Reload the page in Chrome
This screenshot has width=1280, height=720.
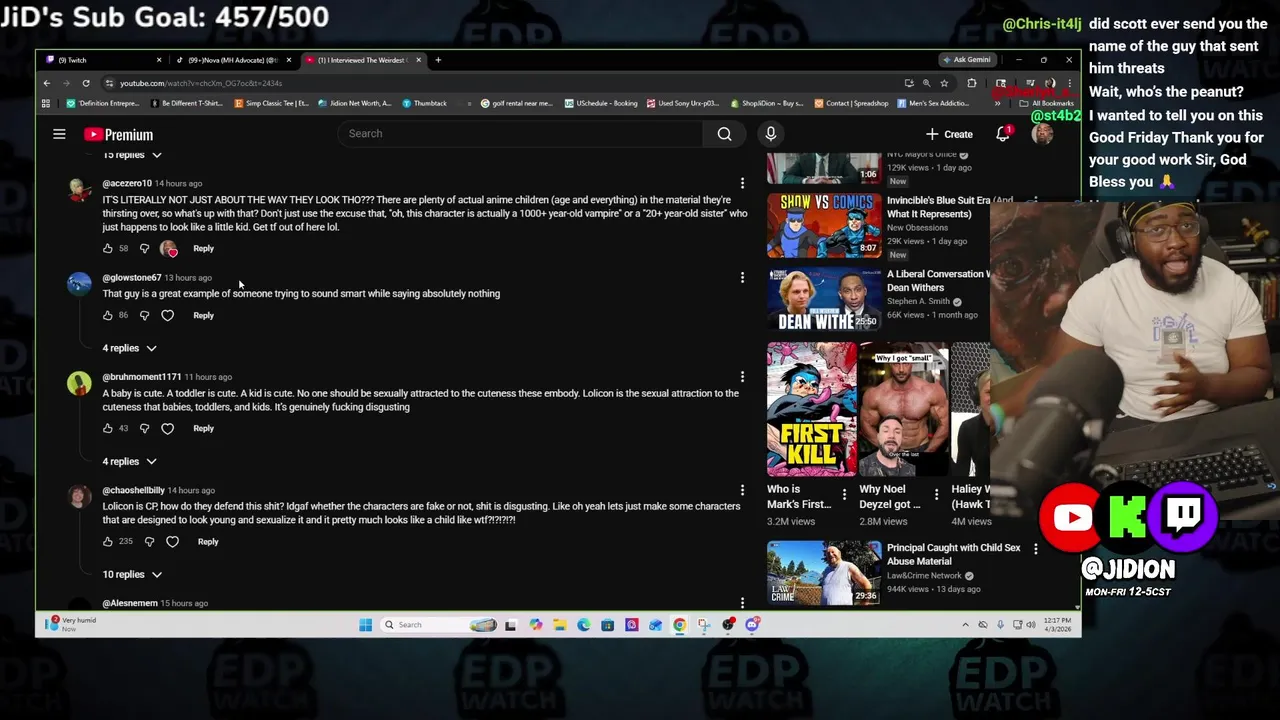click(x=86, y=83)
